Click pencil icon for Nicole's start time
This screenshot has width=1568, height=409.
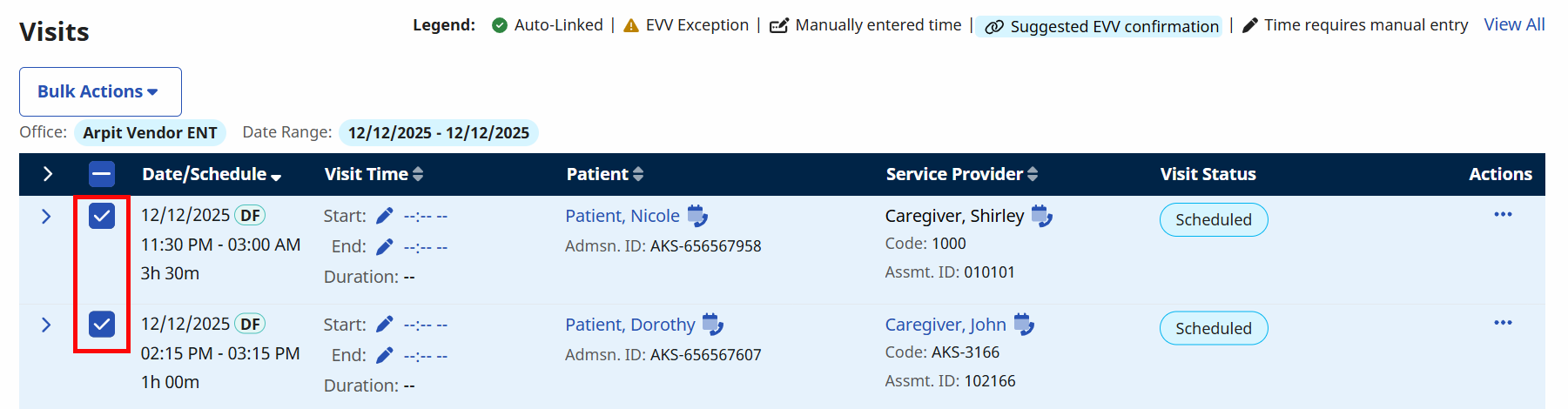385,216
